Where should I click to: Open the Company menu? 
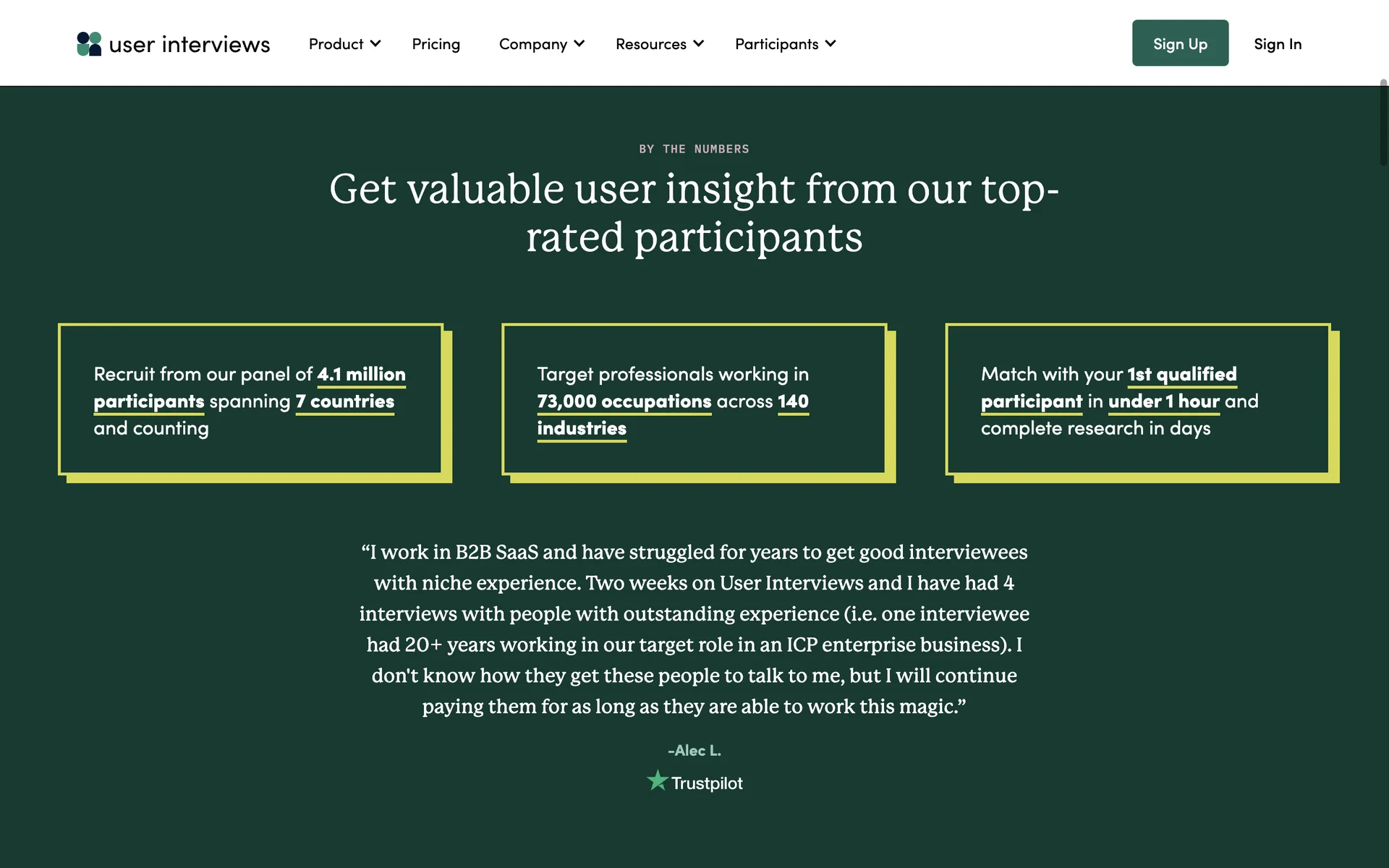point(532,44)
